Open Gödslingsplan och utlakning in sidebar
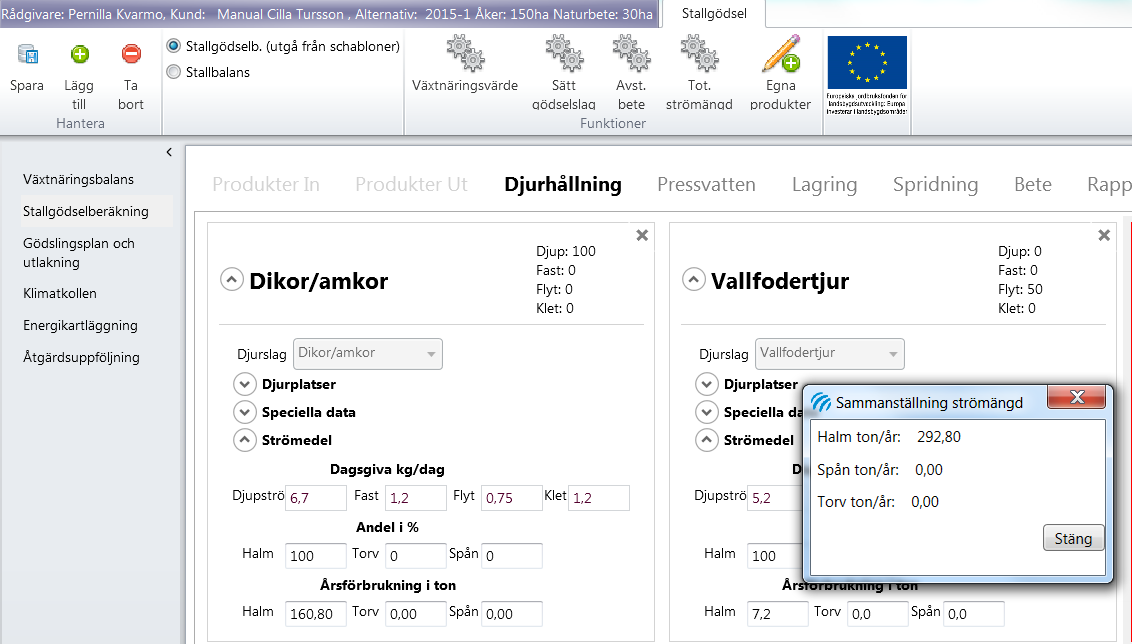The image size is (1132, 644). point(79,253)
